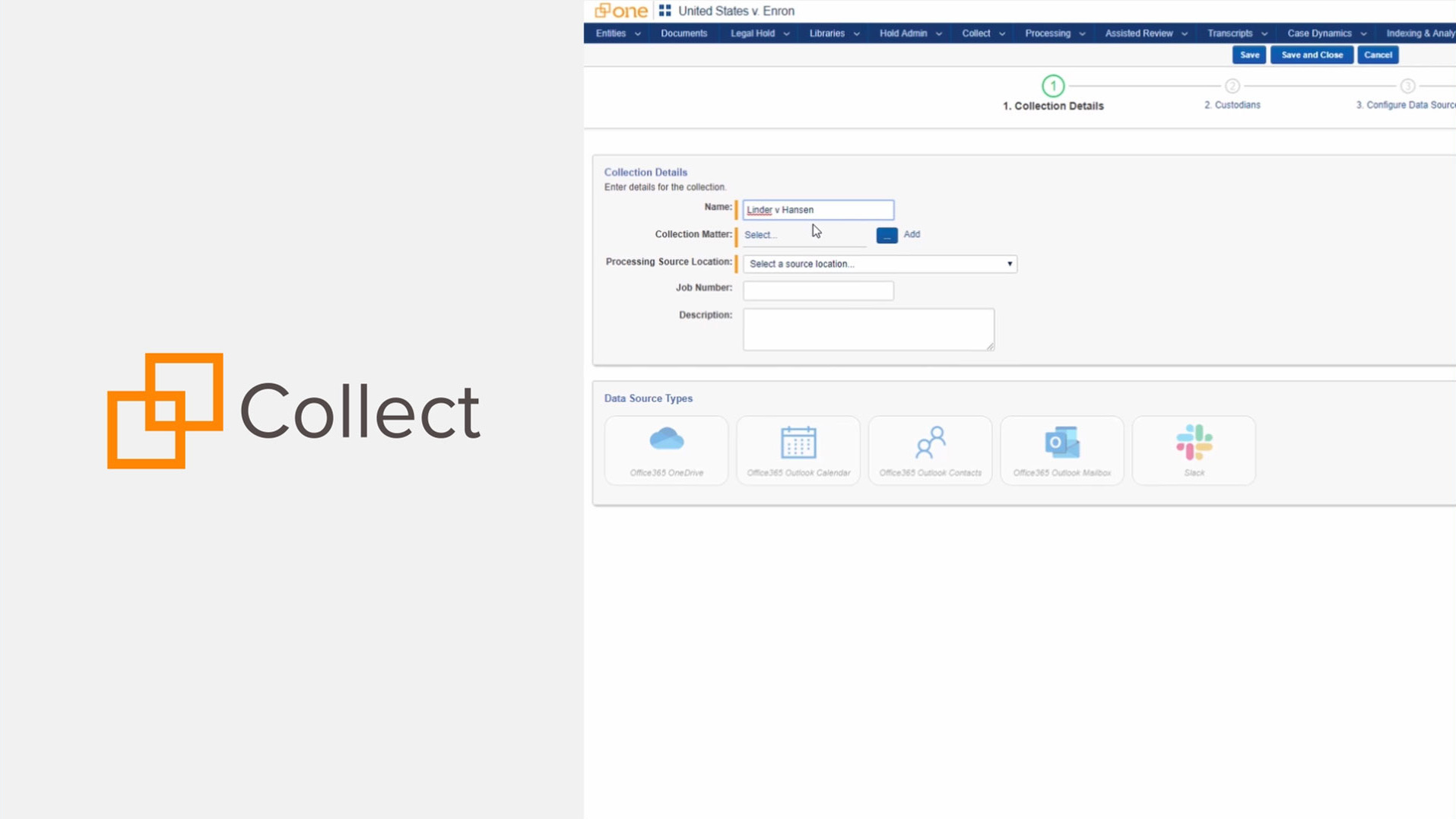Expand the Entities menu chevron

pyautogui.click(x=638, y=33)
